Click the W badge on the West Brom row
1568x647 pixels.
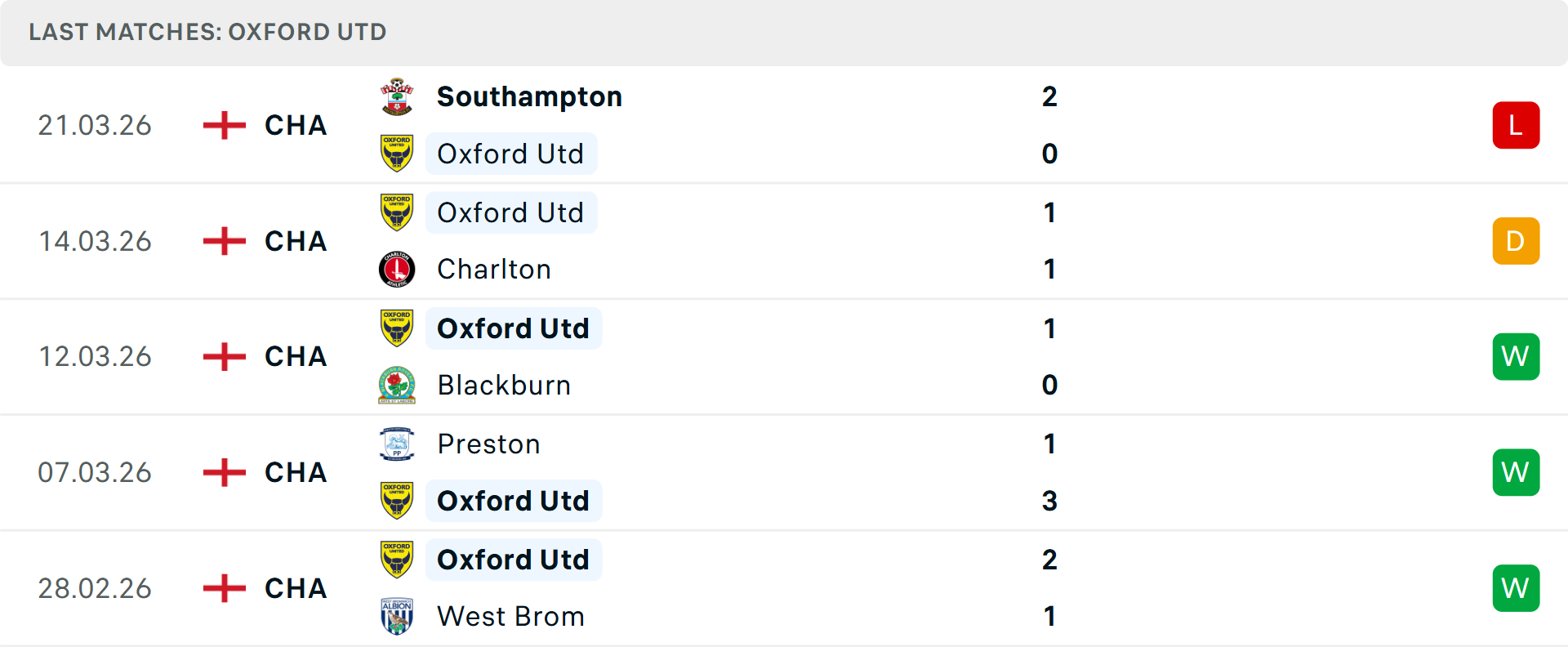(x=1516, y=587)
